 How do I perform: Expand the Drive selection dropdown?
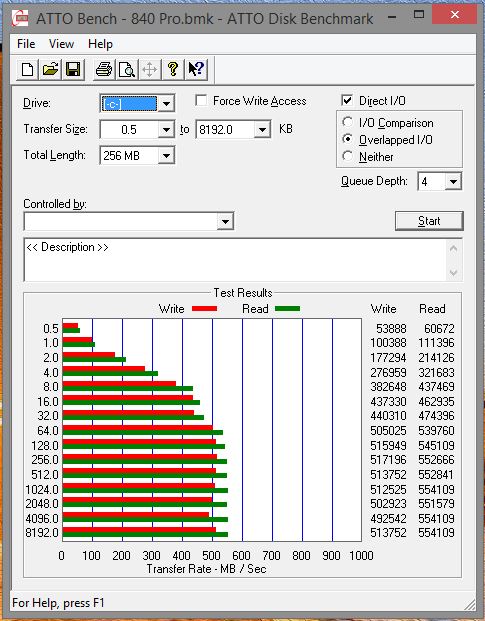coord(167,104)
